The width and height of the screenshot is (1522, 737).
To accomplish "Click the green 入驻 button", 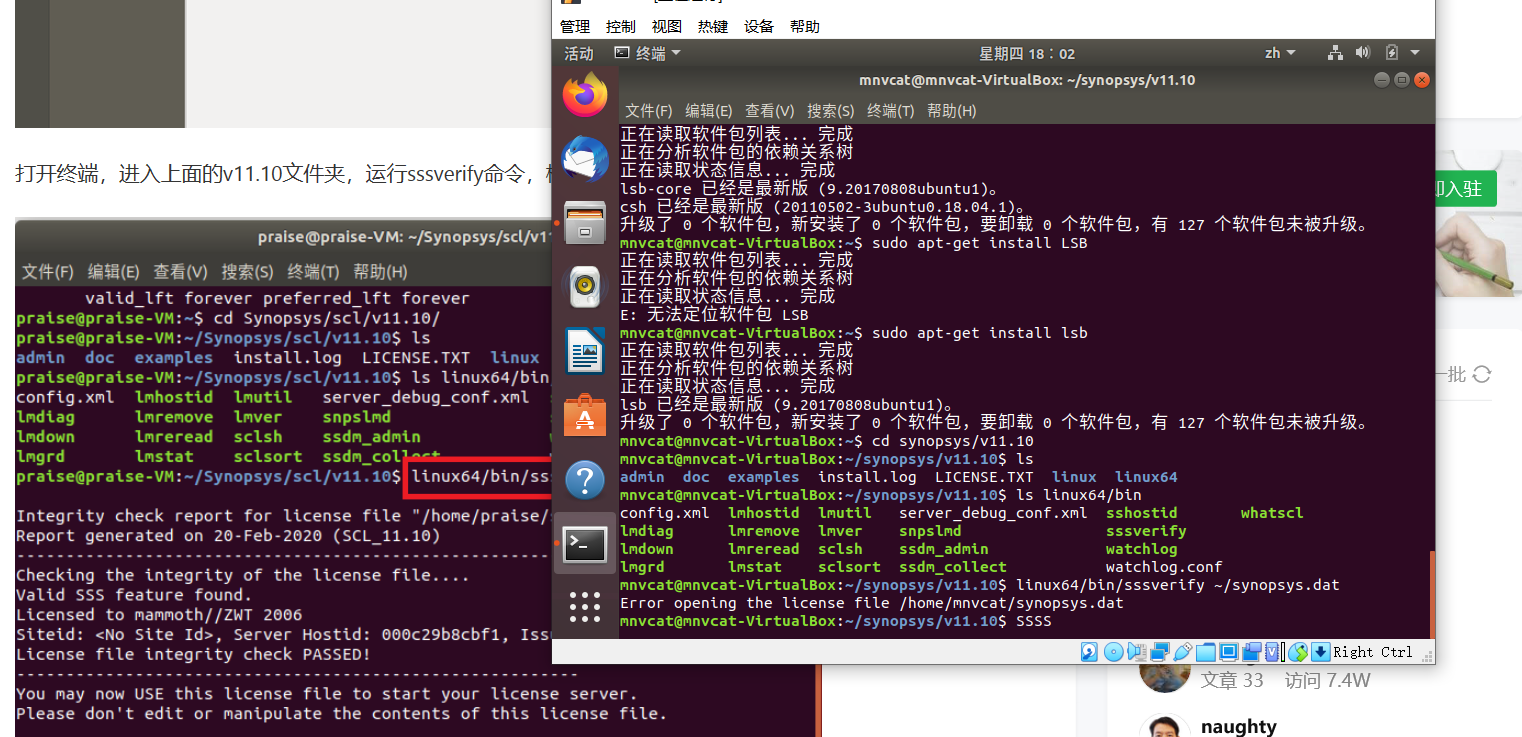I will click(1465, 189).
